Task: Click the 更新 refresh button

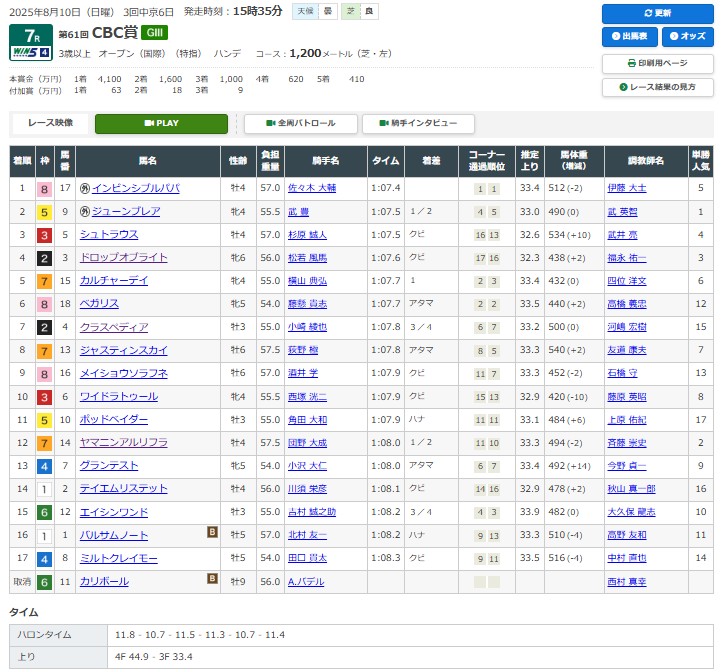Action: tap(657, 13)
